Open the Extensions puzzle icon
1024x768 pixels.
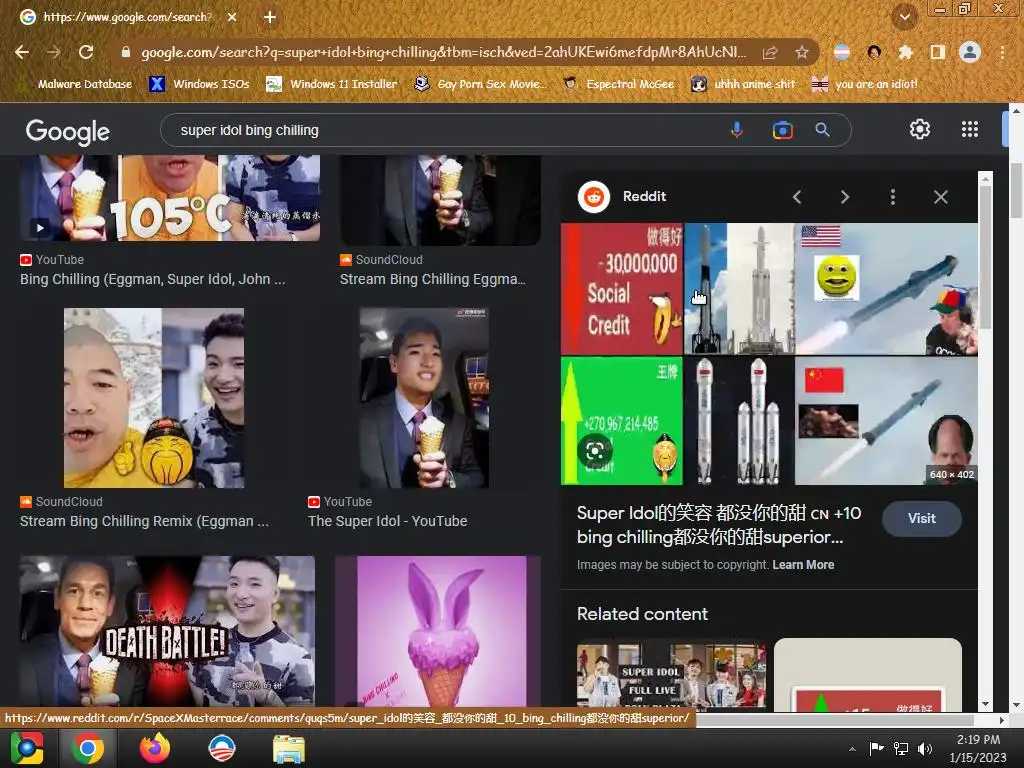point(905,52)
